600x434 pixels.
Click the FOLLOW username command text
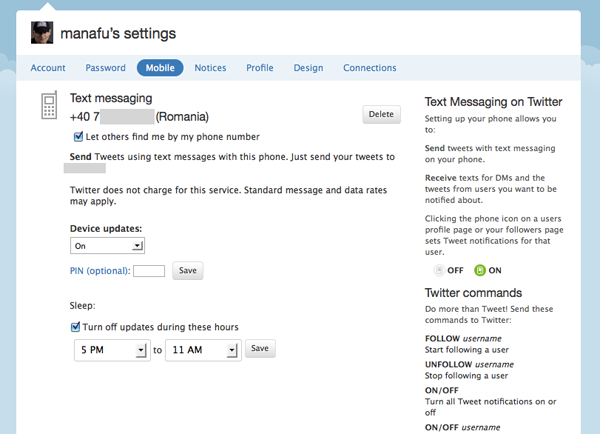pos(463,338)
